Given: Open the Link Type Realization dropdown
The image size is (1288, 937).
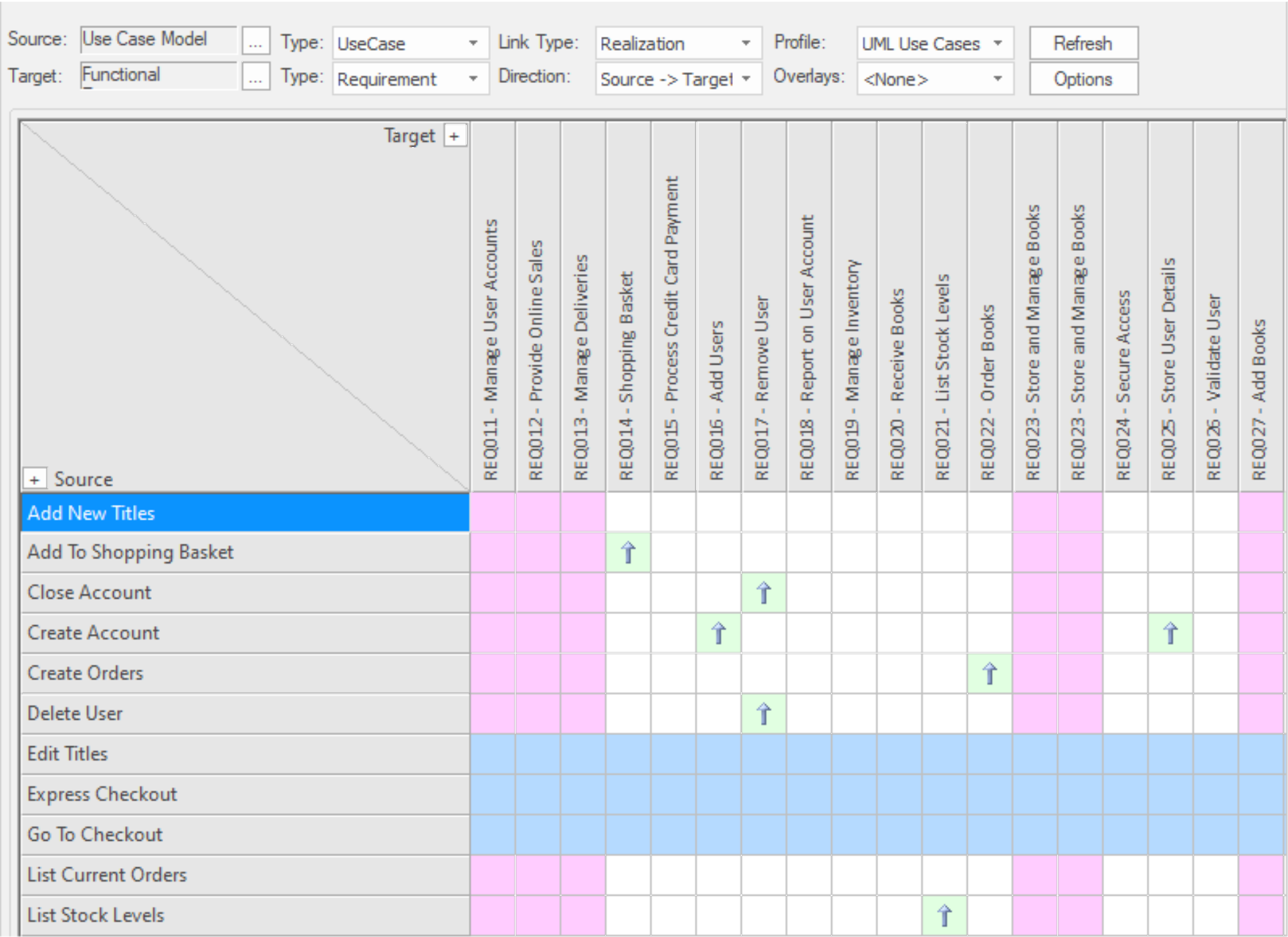Looking at the screenshot, I should [x=745, y=43].
